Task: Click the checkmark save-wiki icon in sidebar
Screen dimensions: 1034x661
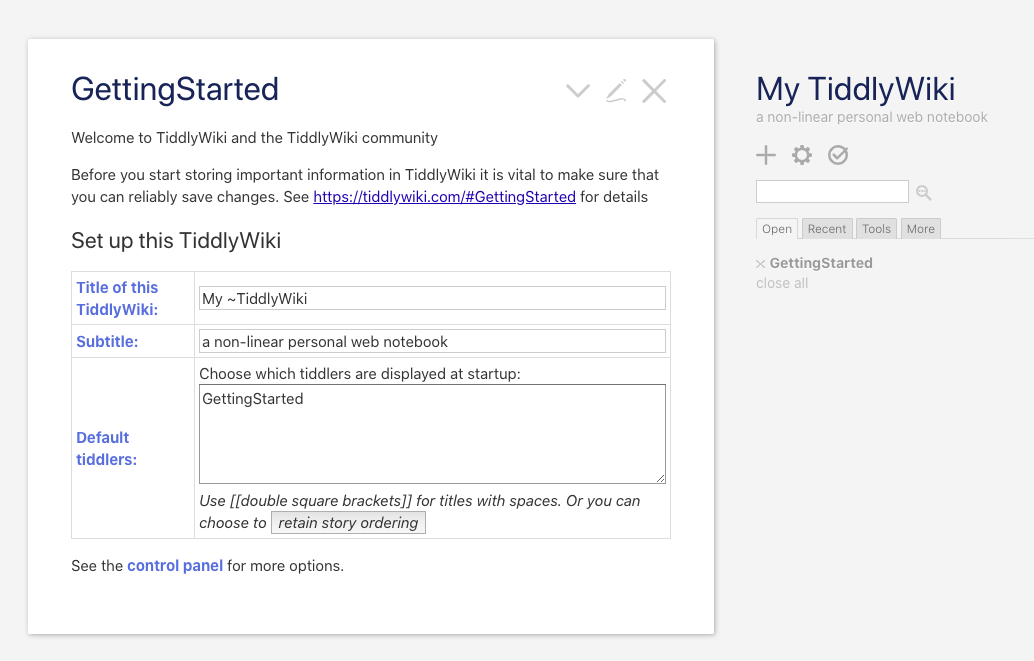Action: 838,155
